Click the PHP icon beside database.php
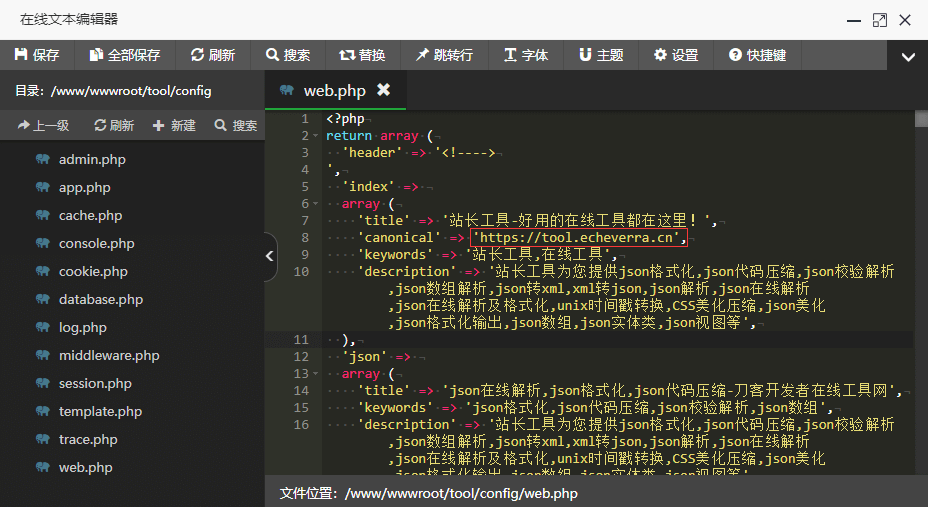This screenshot has width=928, height=507. point(43,299)
